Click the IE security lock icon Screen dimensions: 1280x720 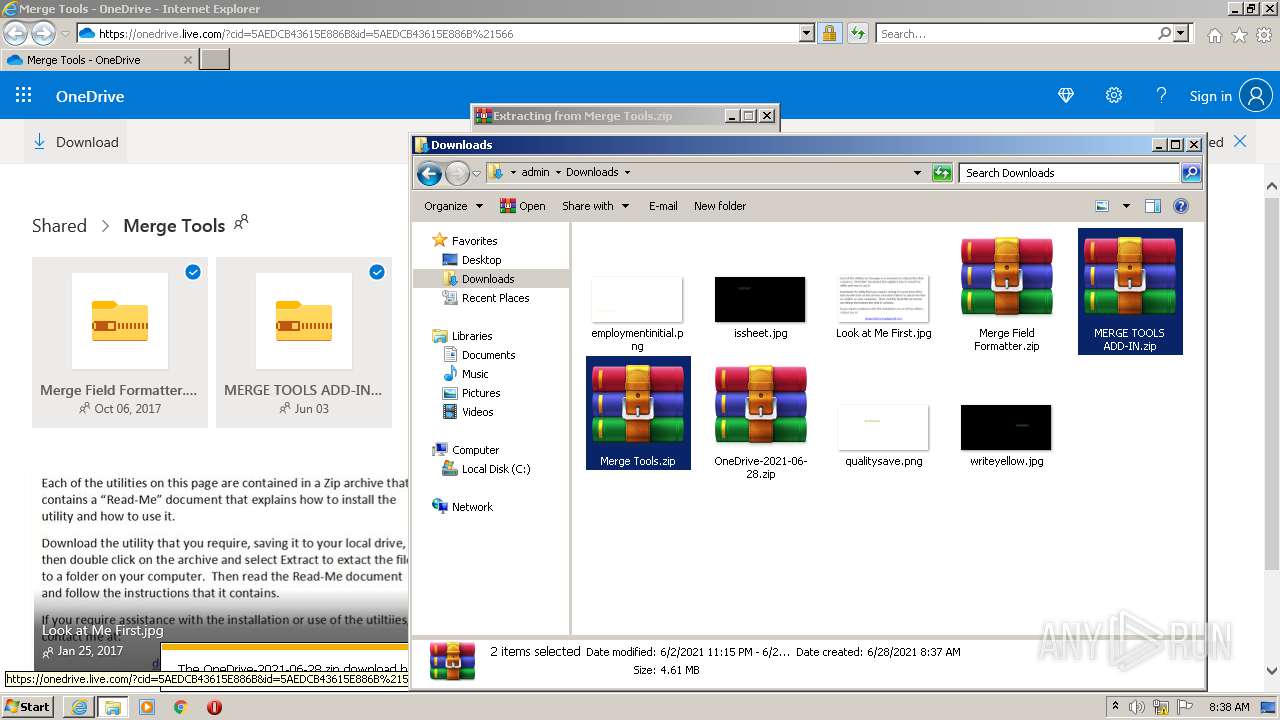[829, 33]
